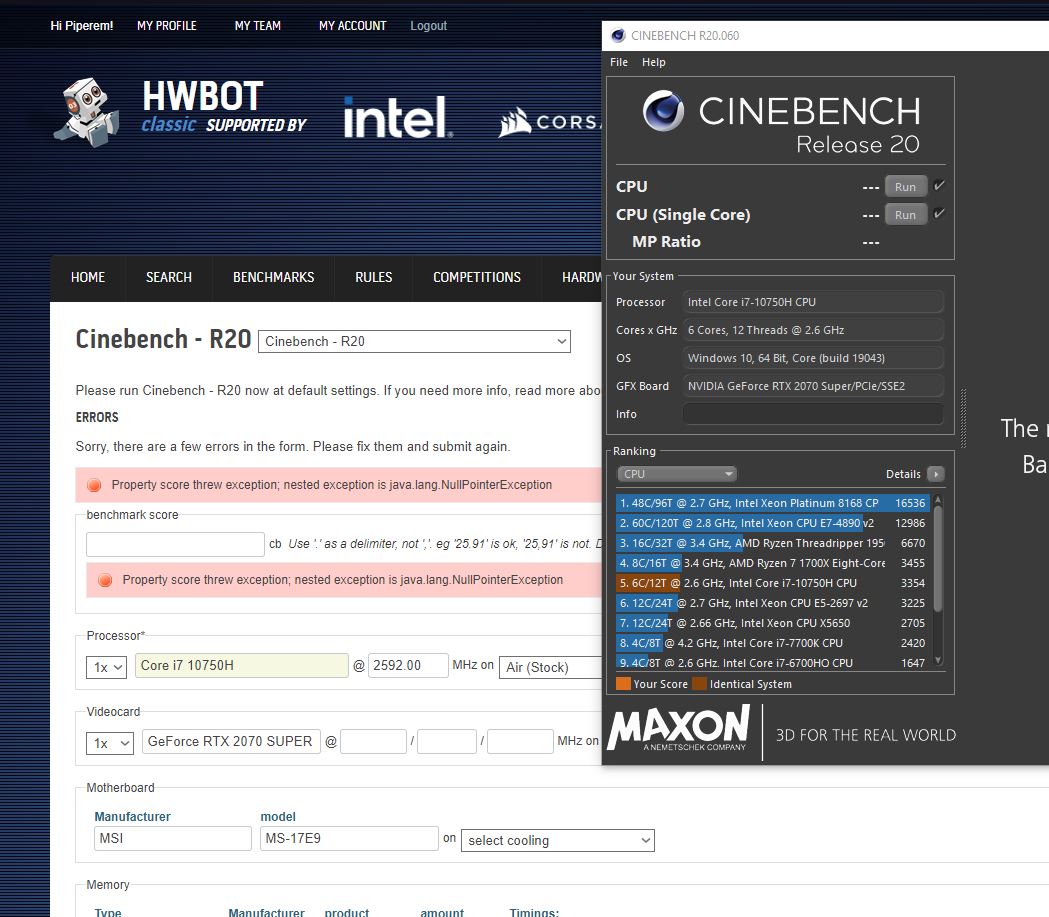The image size is (1049, 917).
Task: Open the RULES navigation tab
Action: pyautogui.click(x=373, y=277)
